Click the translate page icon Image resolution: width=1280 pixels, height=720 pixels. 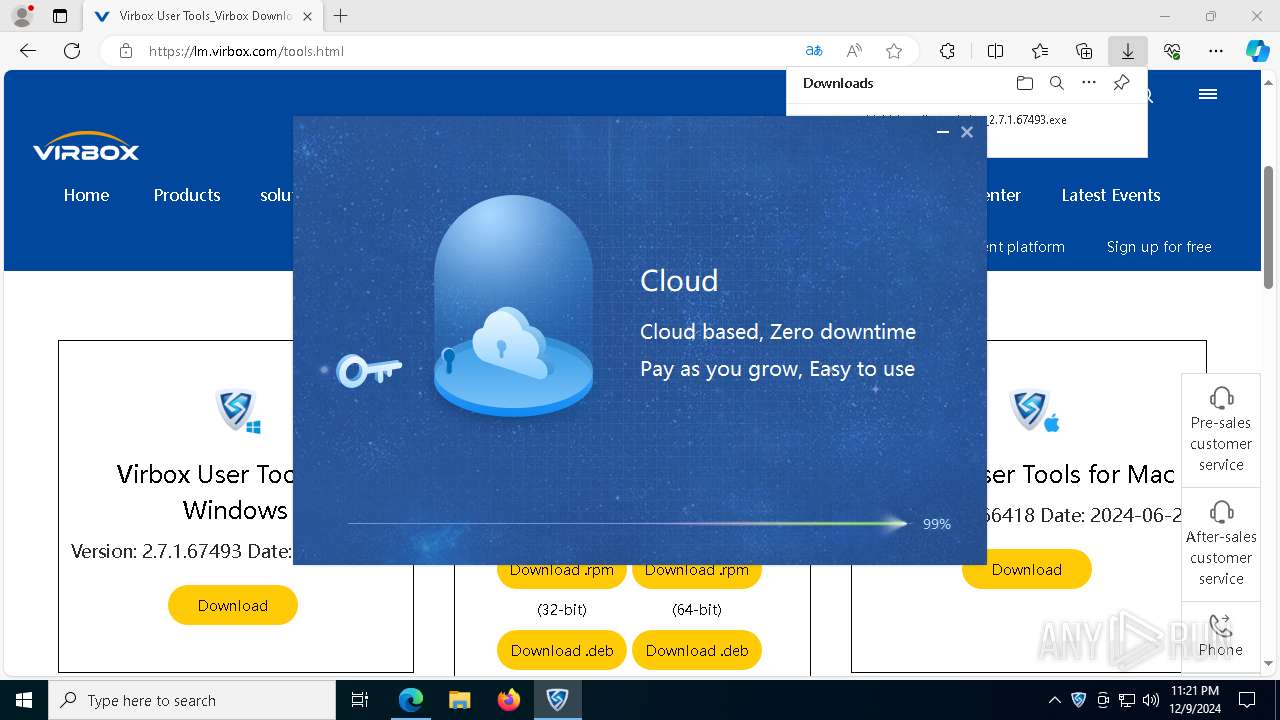pyautogui.click(x=814, y=51)
